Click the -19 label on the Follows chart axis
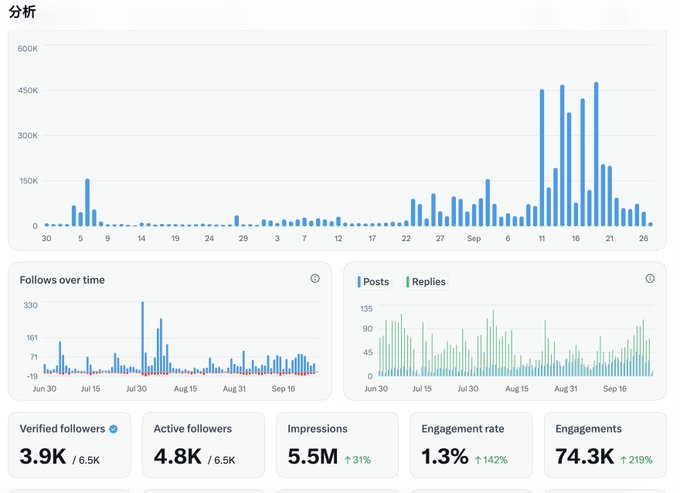This screenshot has height=493, width=680. pos(32,376)
